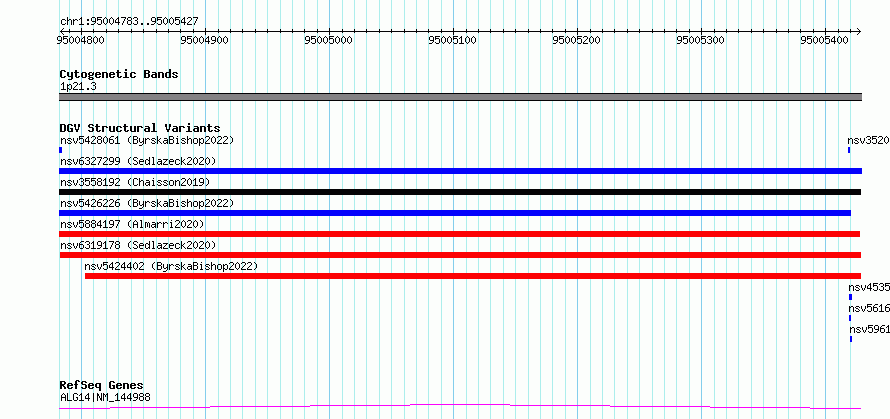Select the Cytogenetic Bands track title
890x419 pixels.
click(x=119, y=74)
